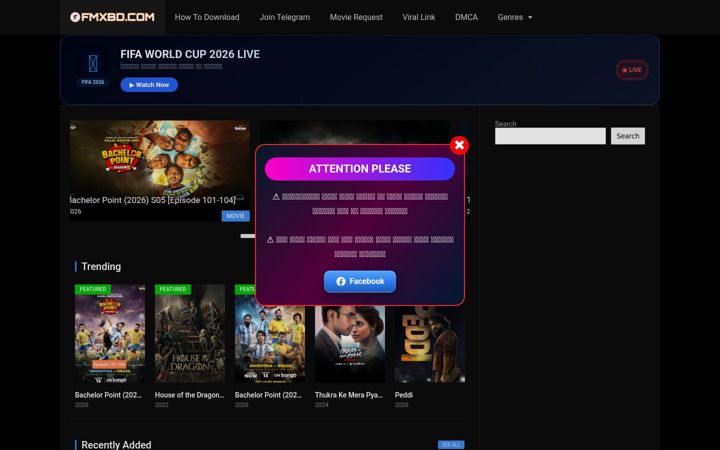Click SEE ALL next to Recently Added
The width and height of the screenshot is (720, 450).
click(451, 444)
